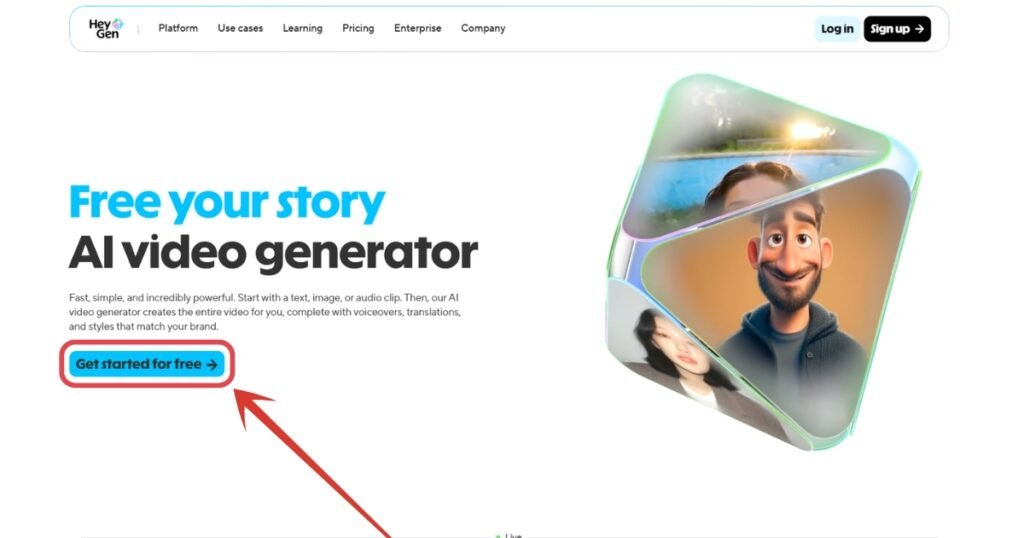Open the Enterprise nav item
The height and width of the screenshot is (538, 1024).
click(x=417, y=29)
